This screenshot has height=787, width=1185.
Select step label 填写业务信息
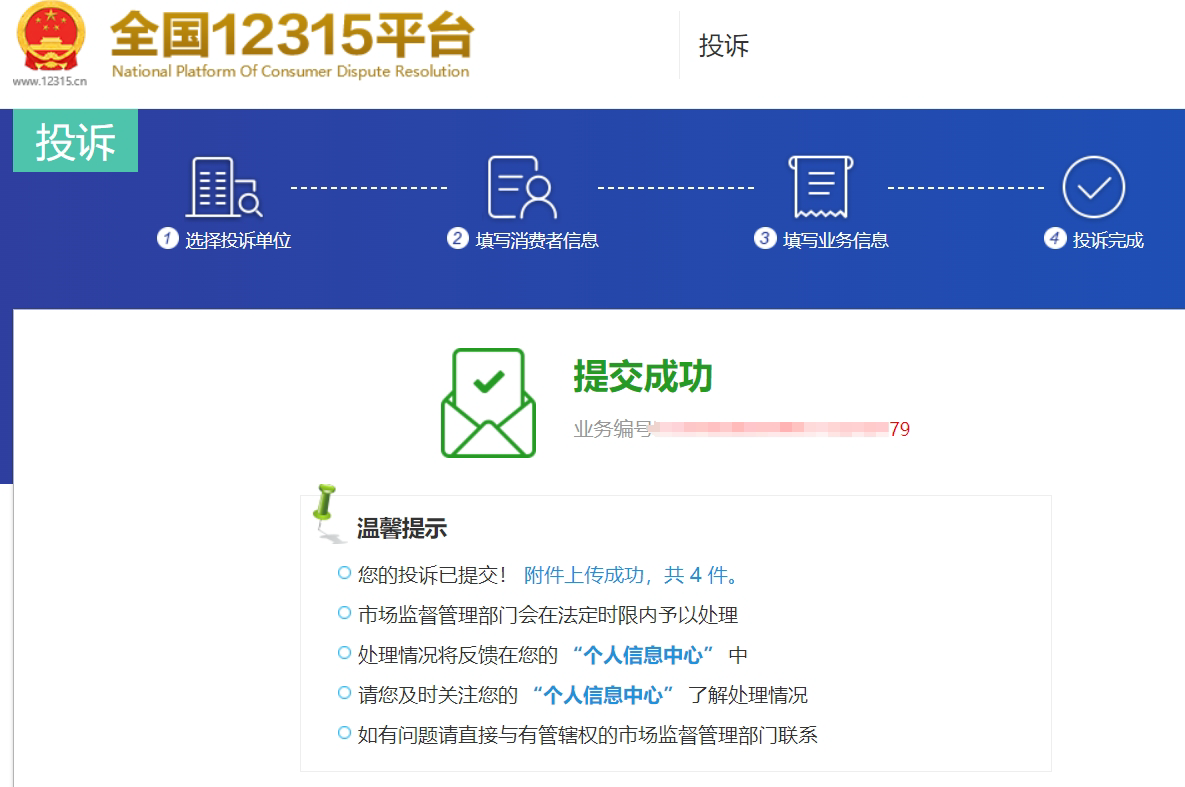pos(835,240)
